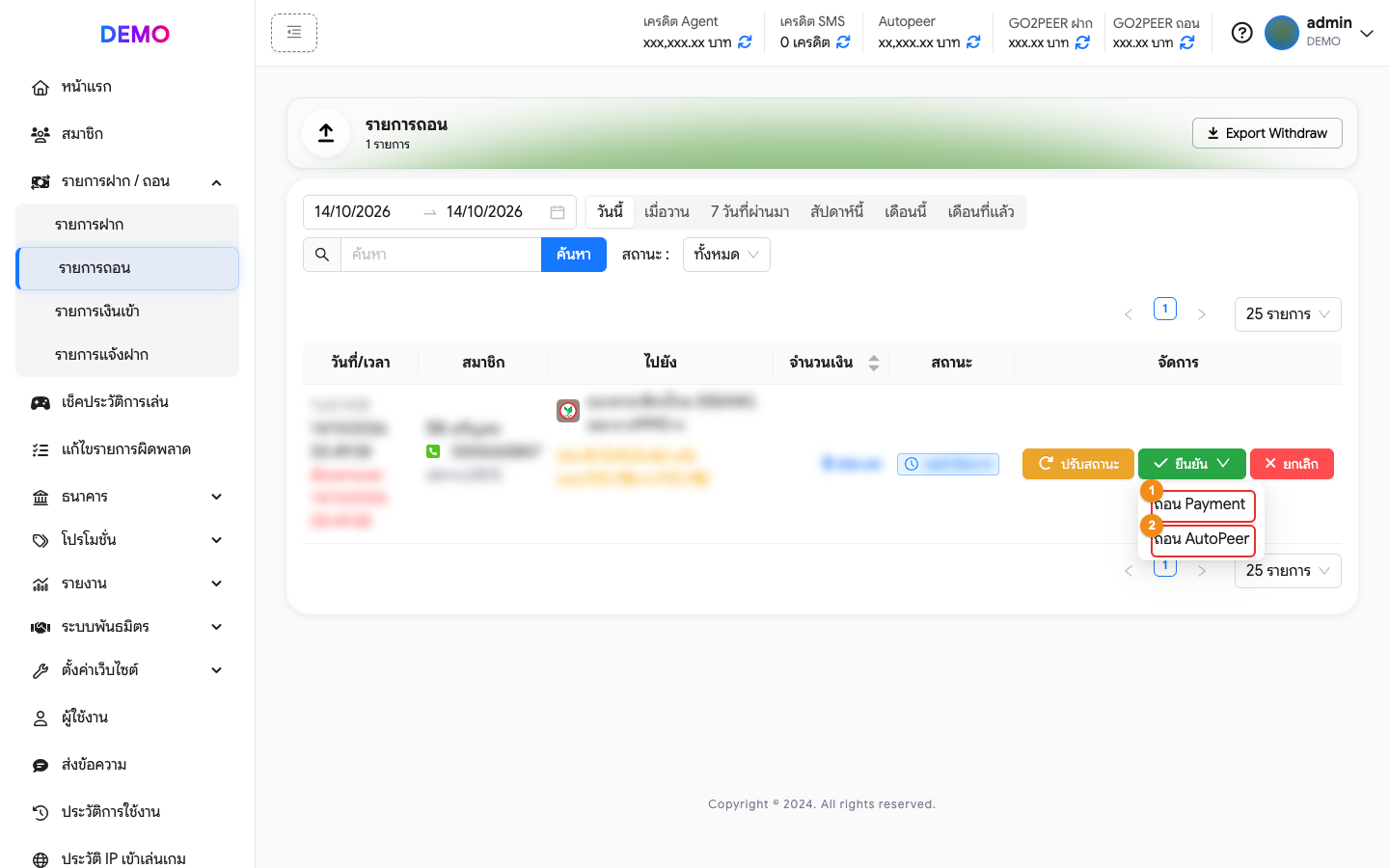Open the สถานะ ทั้งหมด dropdown
The image size is (1389, 868).
coord(726,255)
